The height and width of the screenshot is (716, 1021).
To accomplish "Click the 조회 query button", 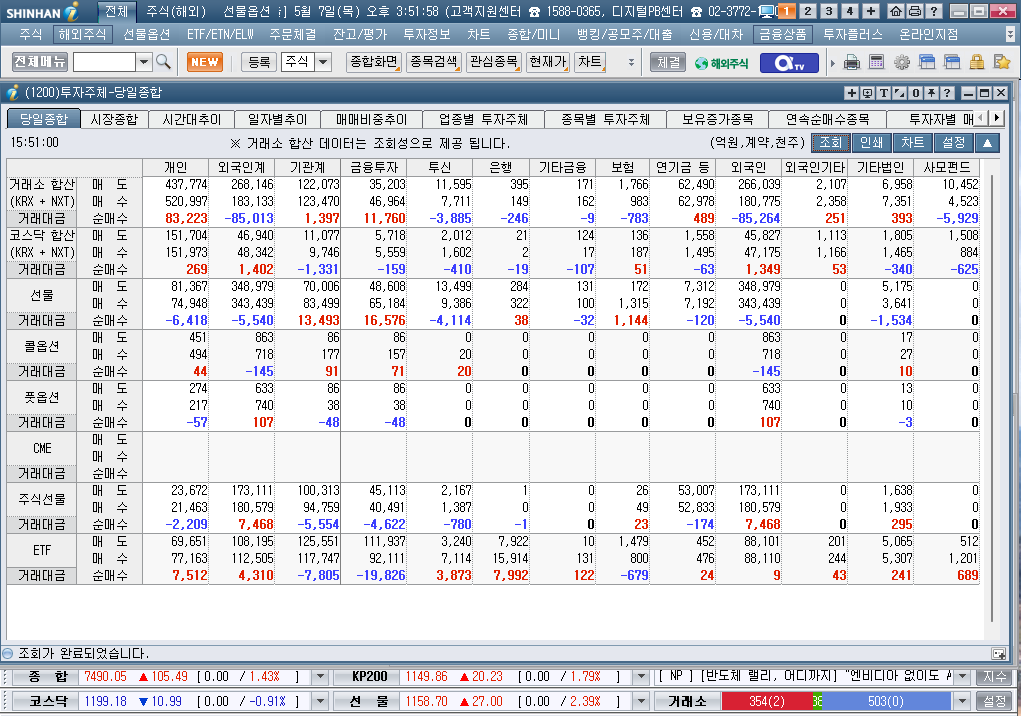I will [830, 143].
